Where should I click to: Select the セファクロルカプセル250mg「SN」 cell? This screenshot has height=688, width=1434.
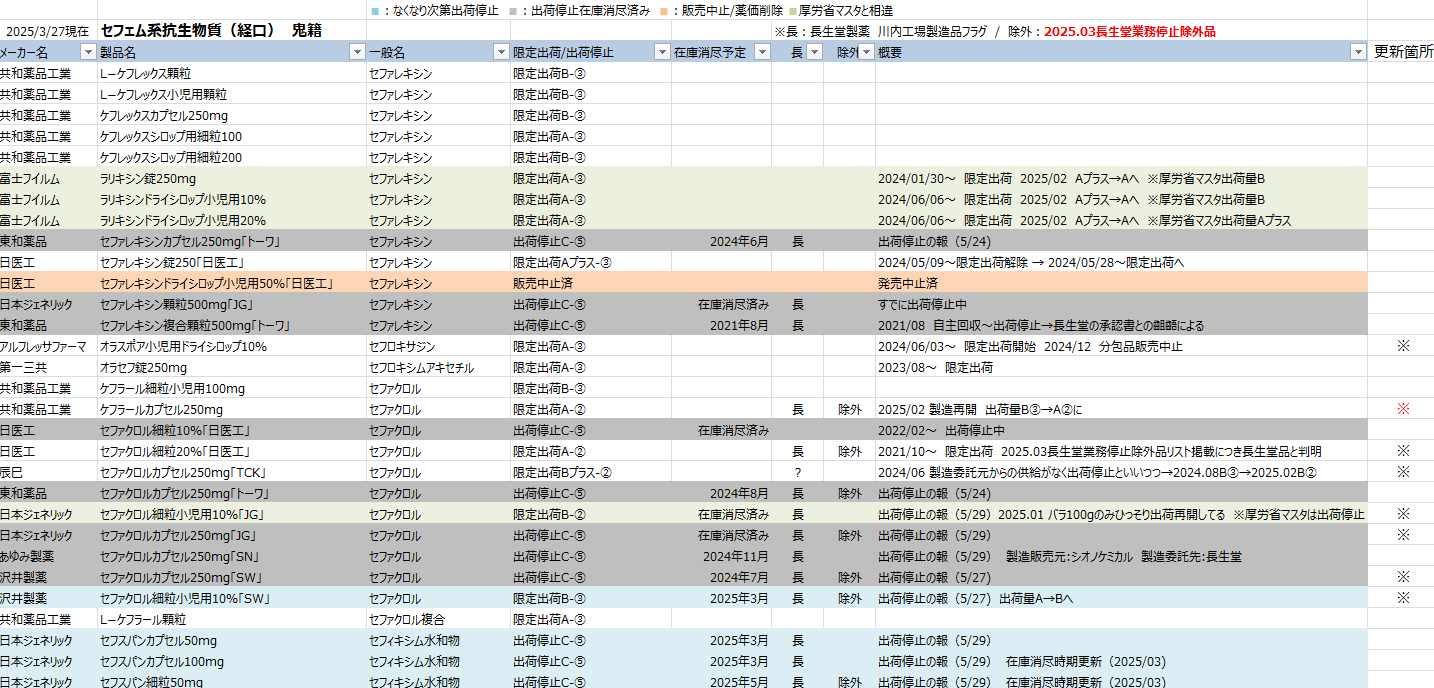232,556
